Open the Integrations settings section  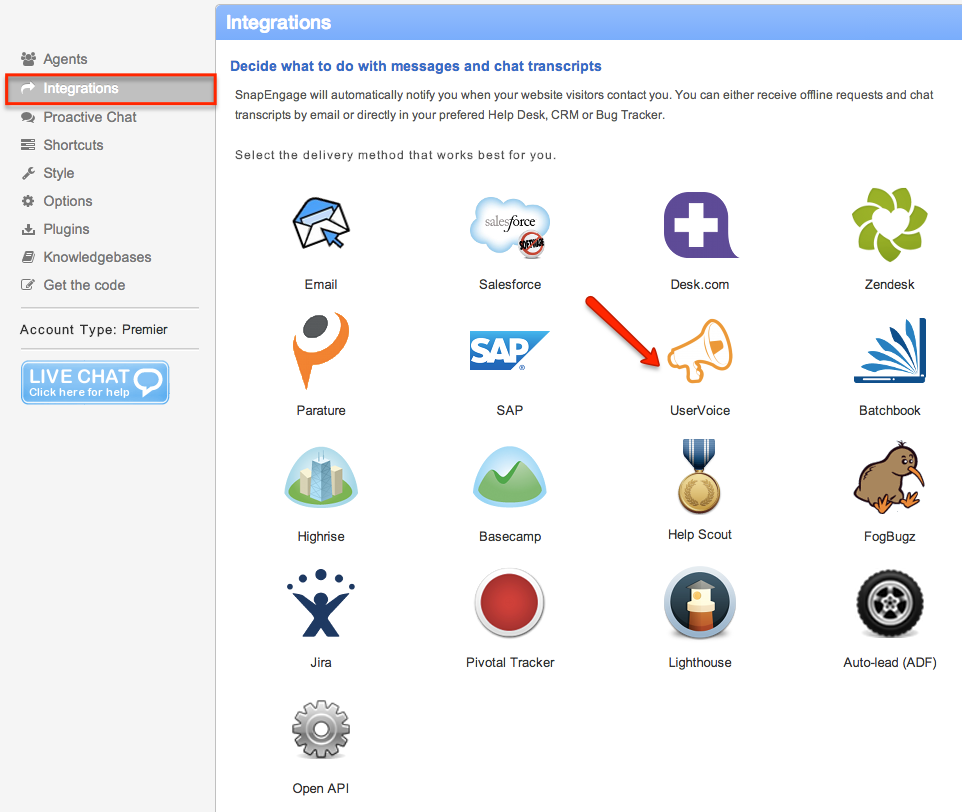coord(110,88)
